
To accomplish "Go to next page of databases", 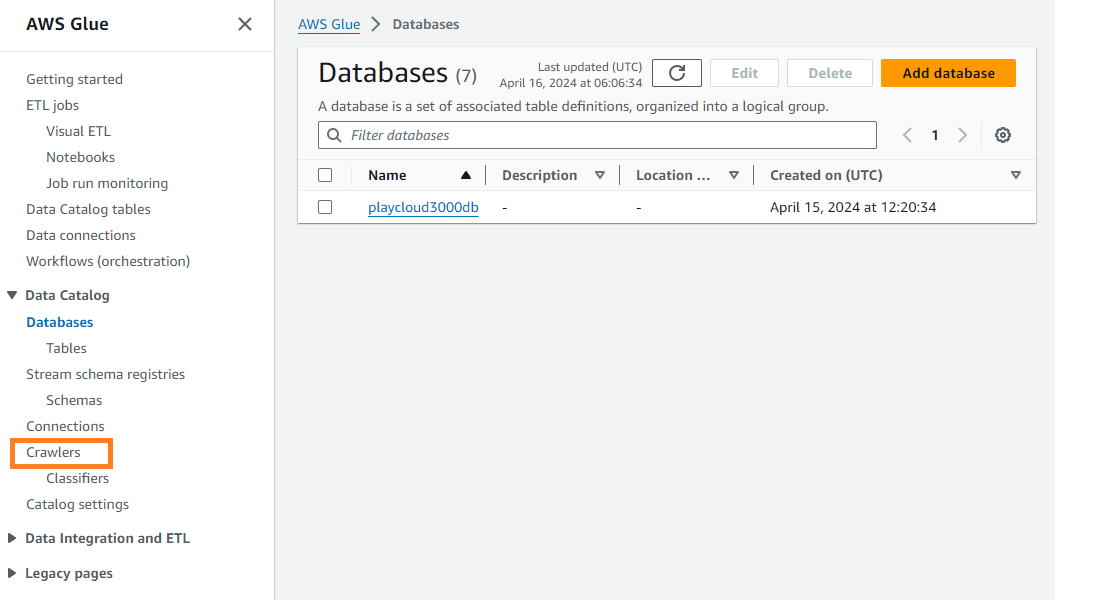I will pos(962,135).
